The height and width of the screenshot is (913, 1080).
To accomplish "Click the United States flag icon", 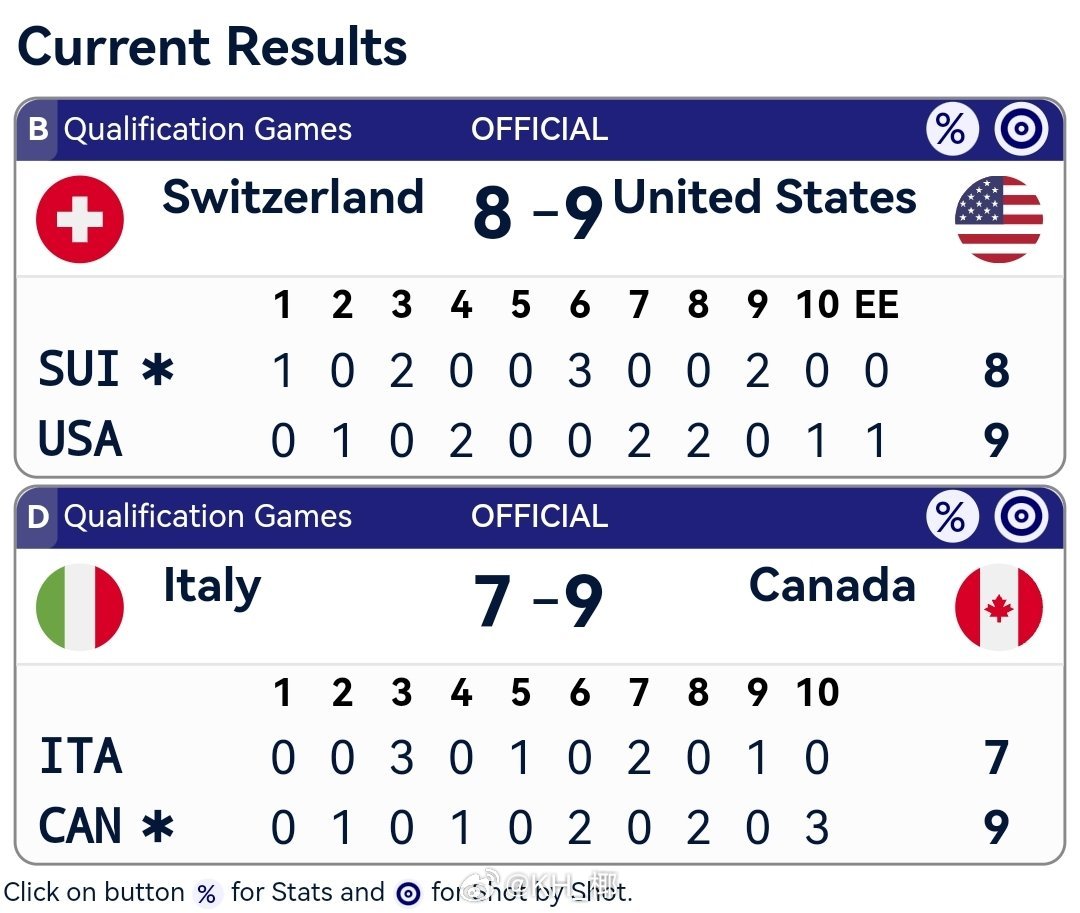I will [x=999, y=219].
